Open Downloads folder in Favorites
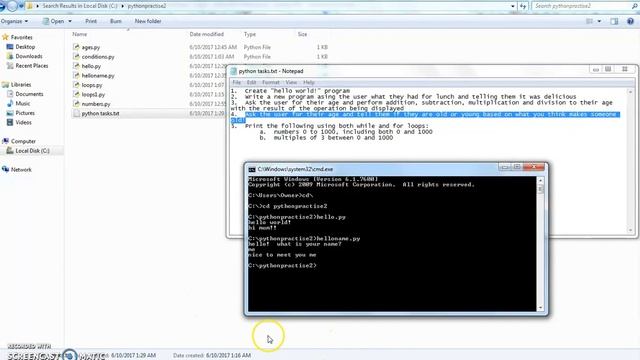The height and width of the screenshot is (360, 640). (29, 56)
